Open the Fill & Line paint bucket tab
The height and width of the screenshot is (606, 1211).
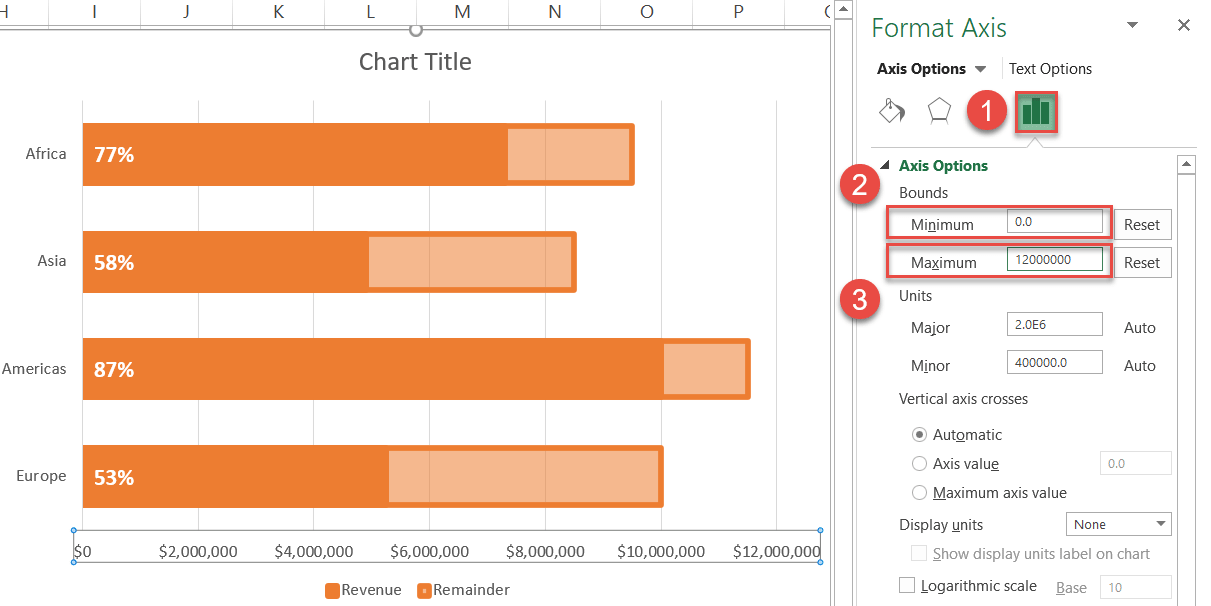[890, 111]
